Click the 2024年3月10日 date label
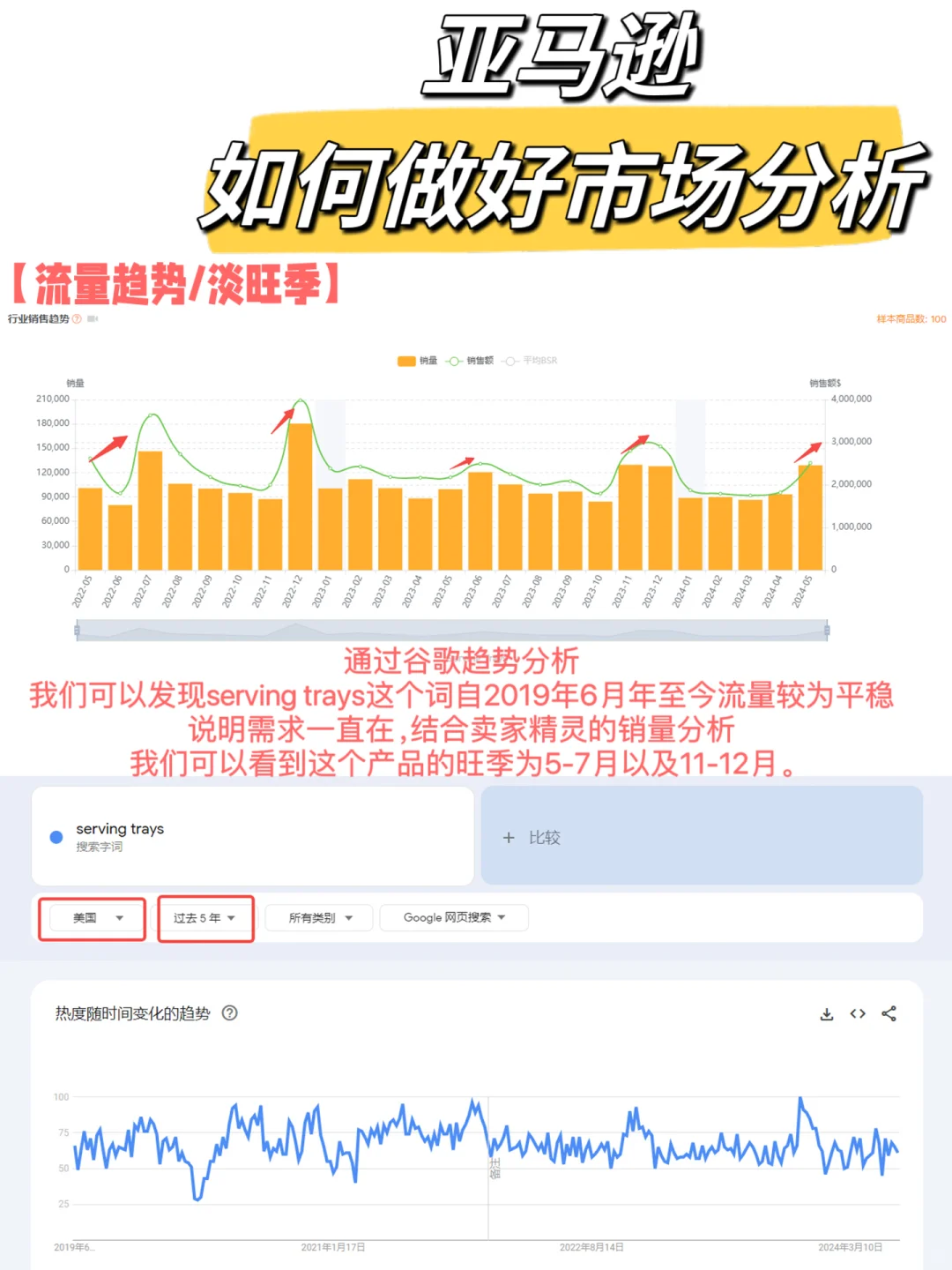952x1270 pixels. [850, 1247]
